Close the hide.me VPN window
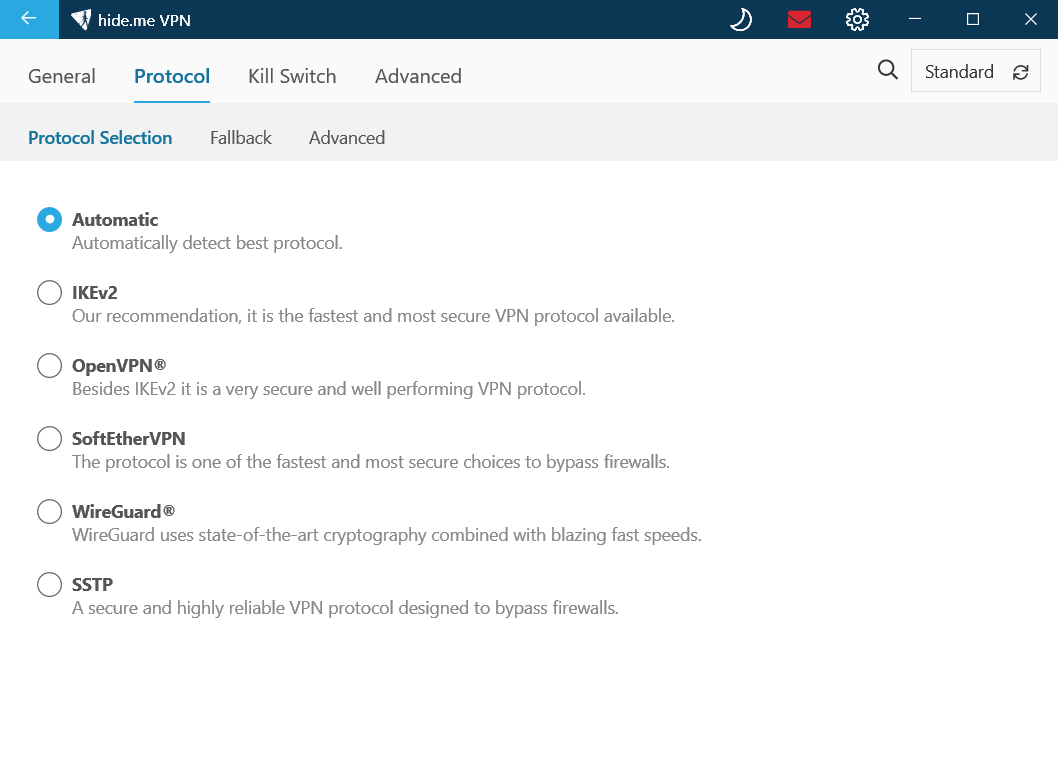This screenshot has width=1058, height=757. [x=1030, y=20]
